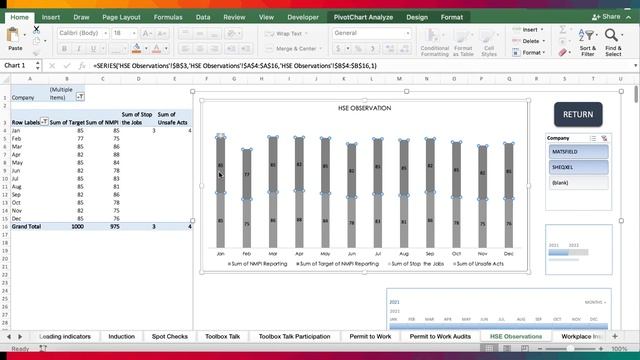Click the RETURN button

[578, 114]
